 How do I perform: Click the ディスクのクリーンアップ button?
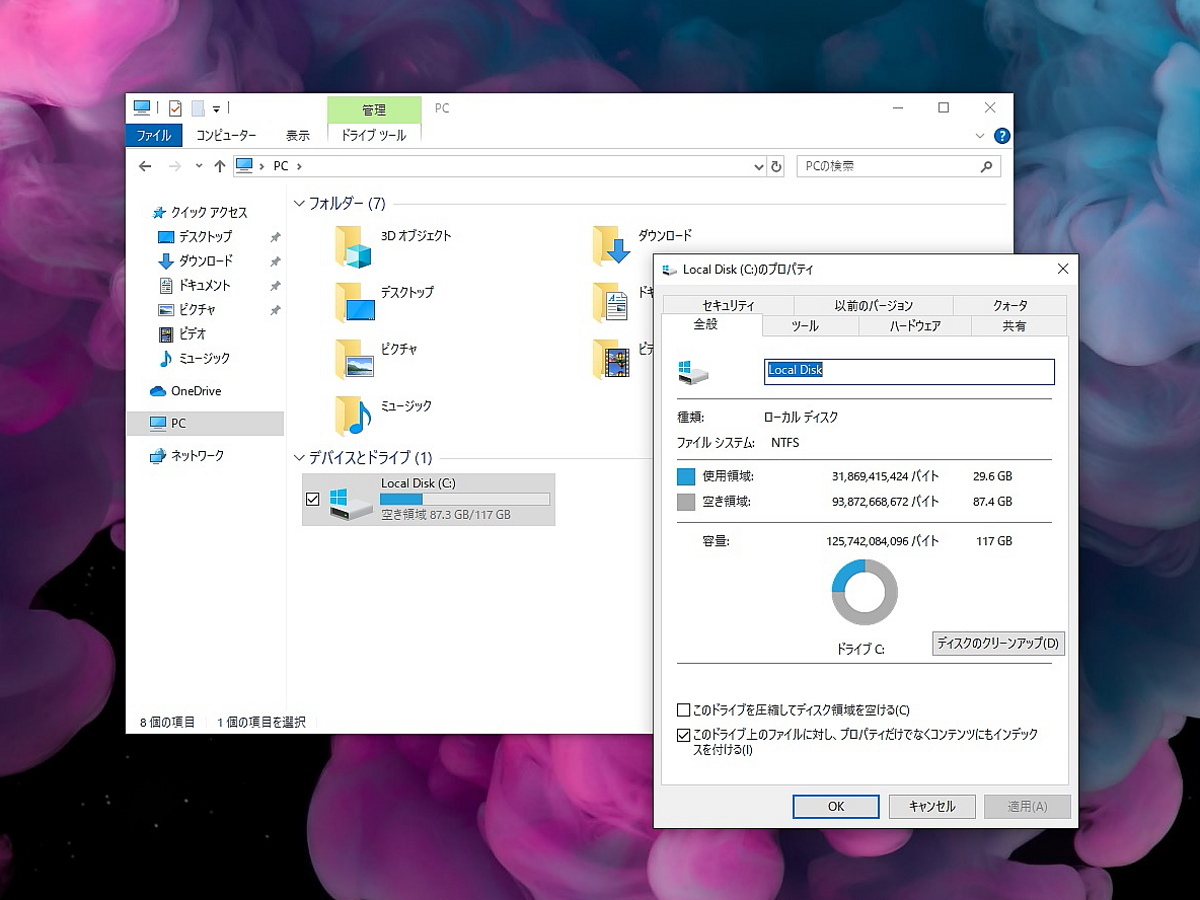[x=998, y=643]
